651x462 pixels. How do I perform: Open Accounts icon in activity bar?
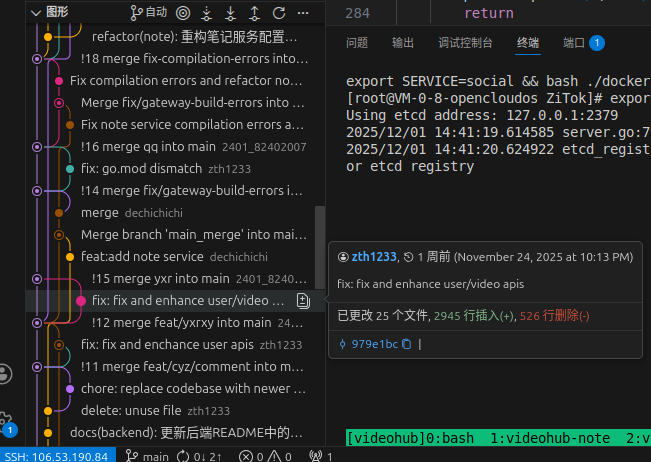(x=5, y=374)
